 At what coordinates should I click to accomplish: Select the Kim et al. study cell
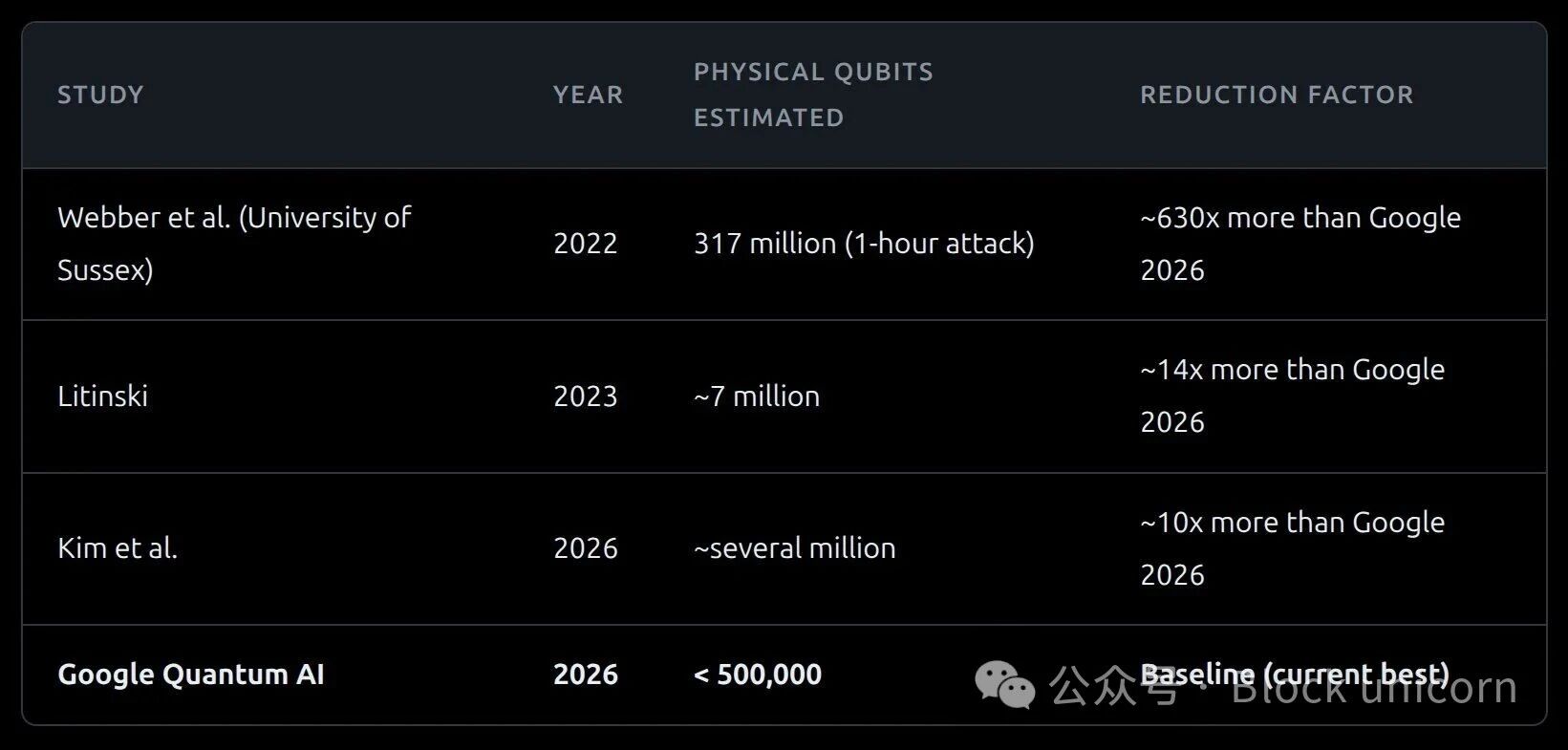pyautogui.click(x=118, y=548)
